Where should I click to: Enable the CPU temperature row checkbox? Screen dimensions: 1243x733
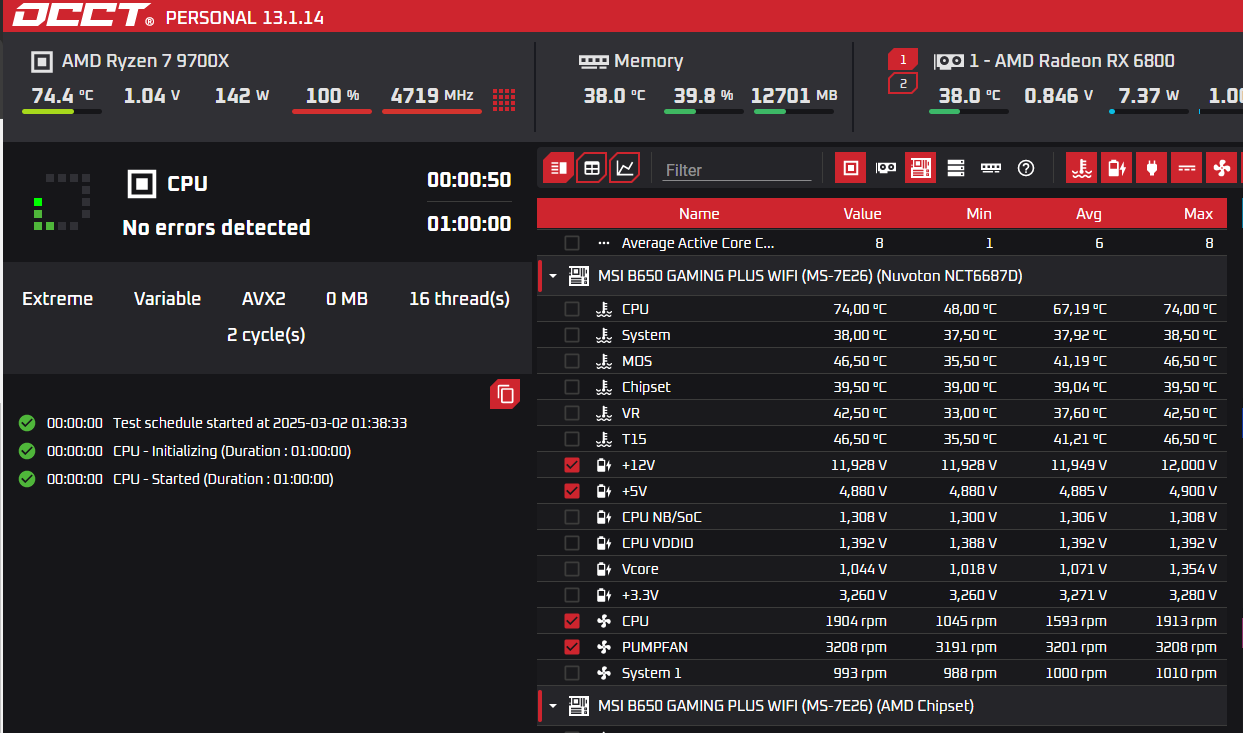click(571, 309)
